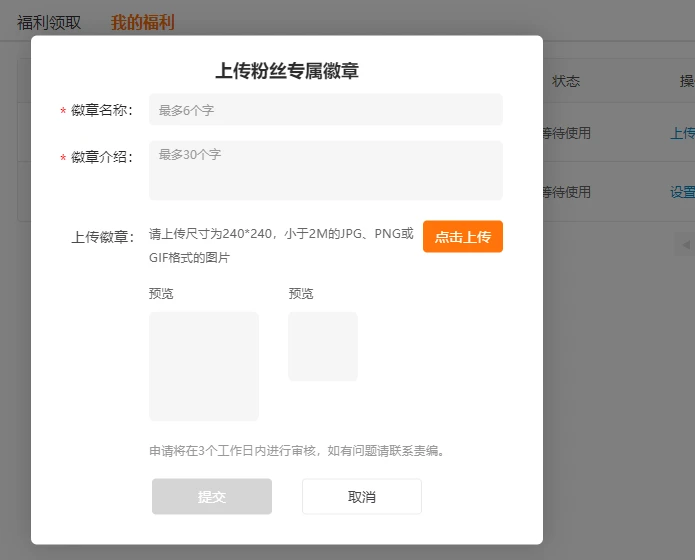Click the 上传 link in first row

[682, 133]
